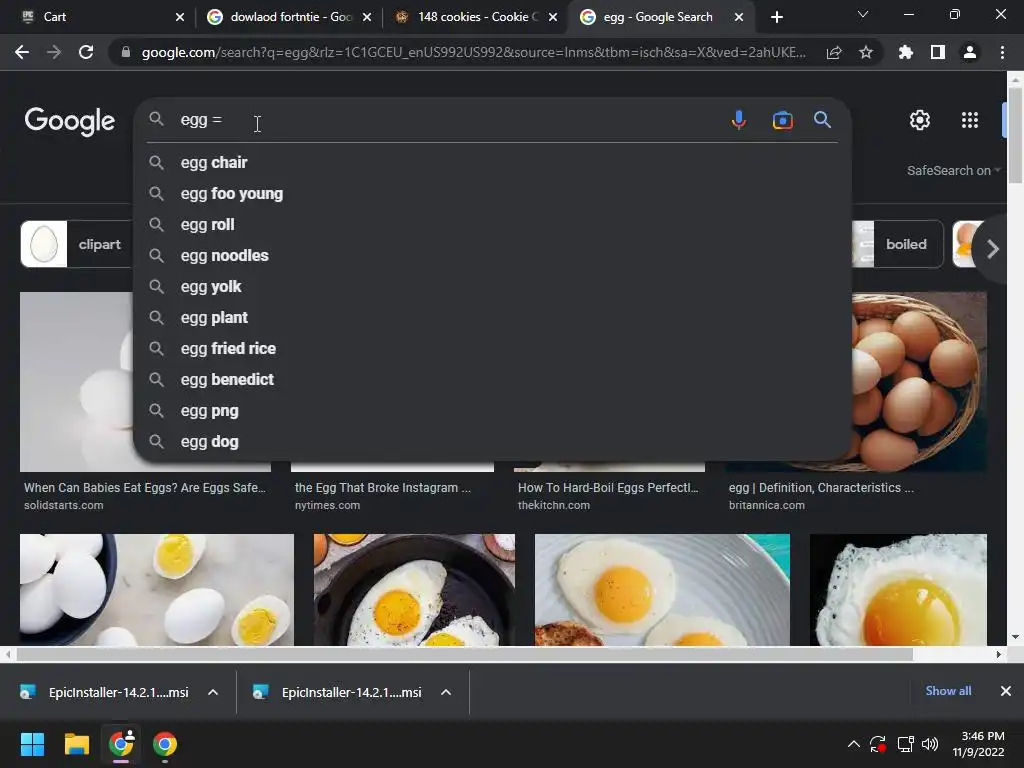Screen dimensions: 1024x768
Task: Filter images by clipart chip
Action: coord(76,244)
